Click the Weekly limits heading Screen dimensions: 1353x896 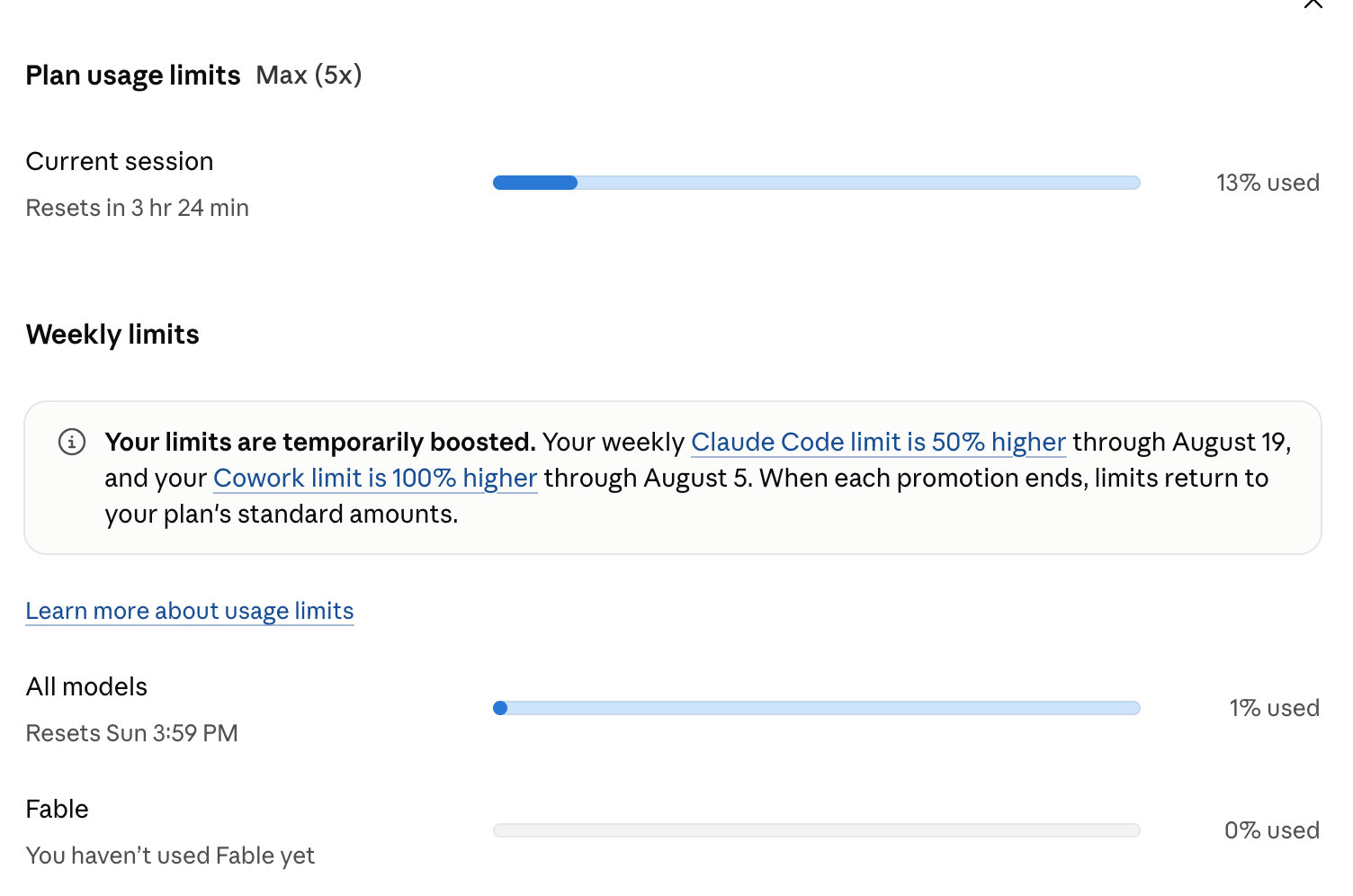pyautogui.click(x=112, y=335)
